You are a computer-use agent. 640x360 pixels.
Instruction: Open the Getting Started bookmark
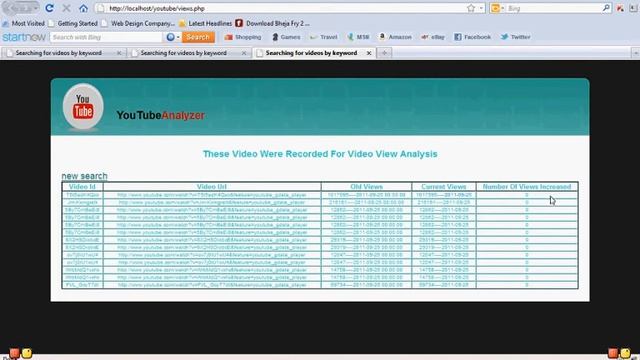click(73, 23)
